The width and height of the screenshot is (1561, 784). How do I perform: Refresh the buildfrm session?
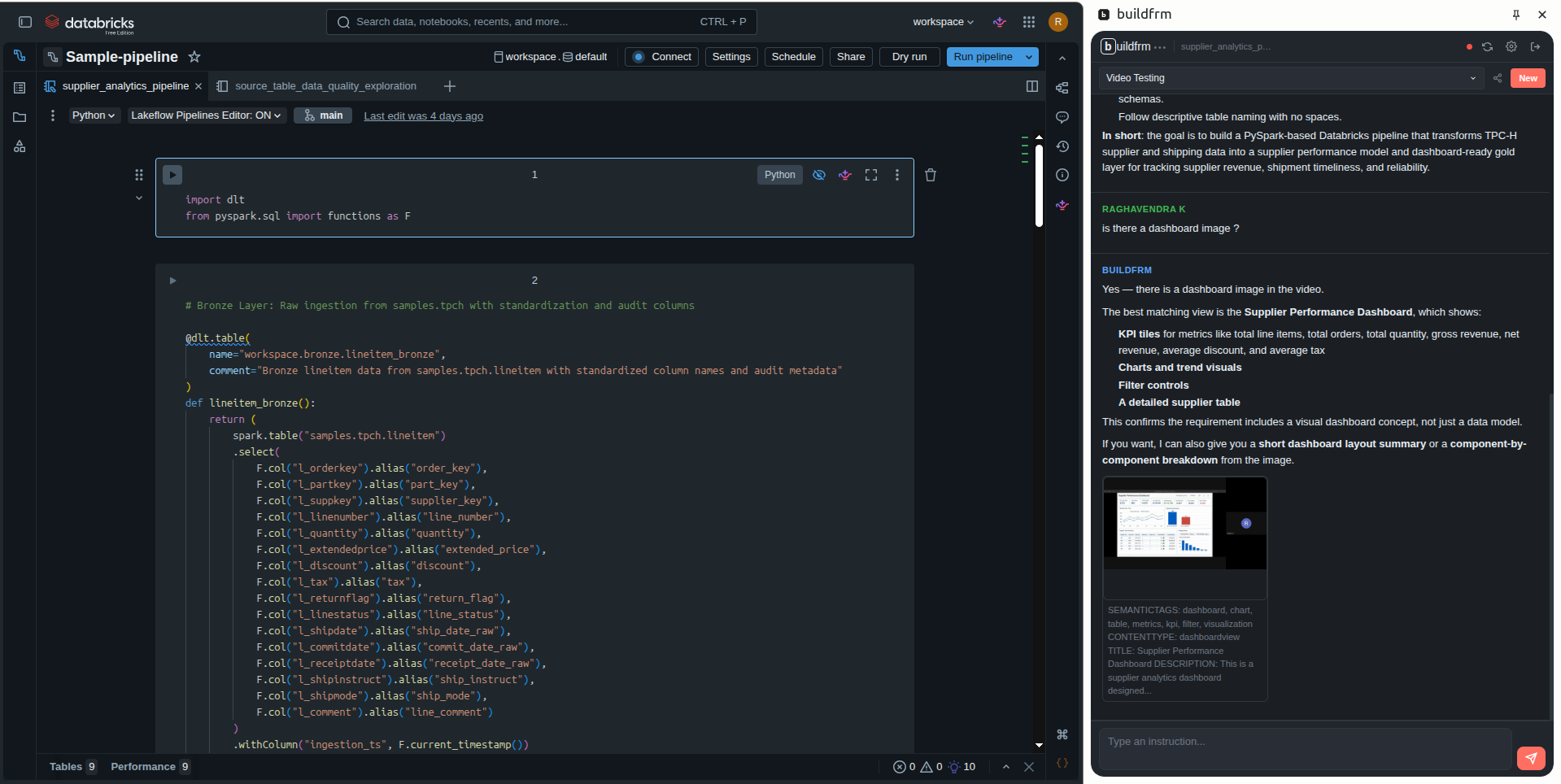1487,47
